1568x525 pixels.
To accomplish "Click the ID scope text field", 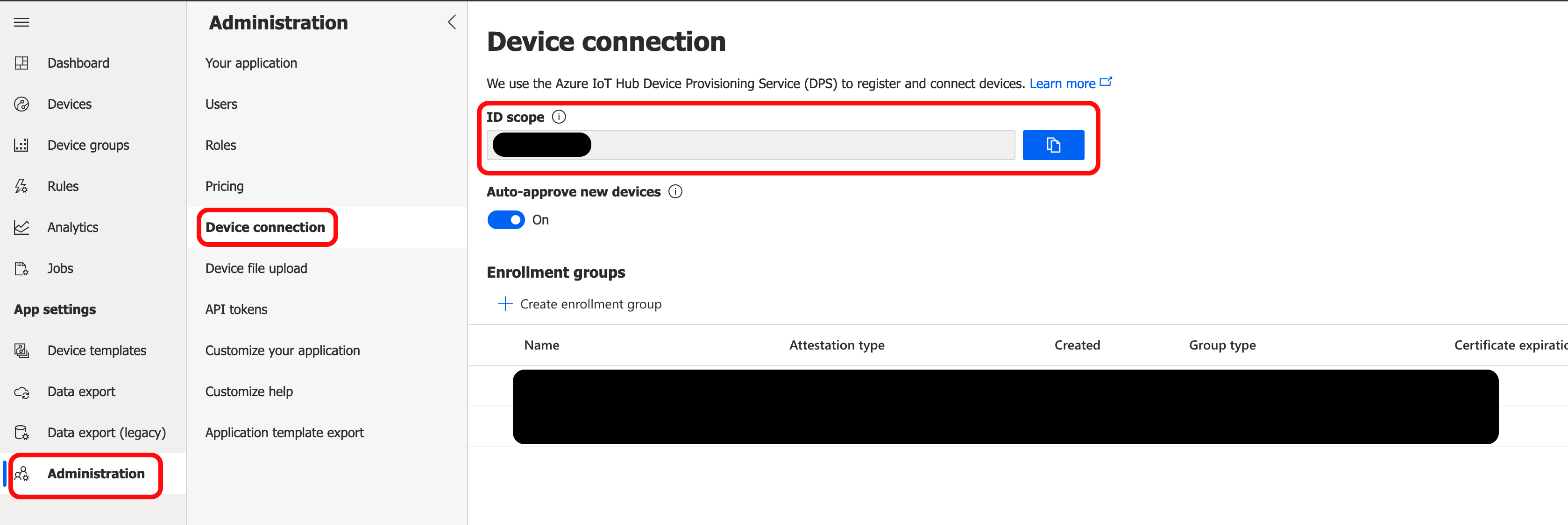I will point(751,145).
